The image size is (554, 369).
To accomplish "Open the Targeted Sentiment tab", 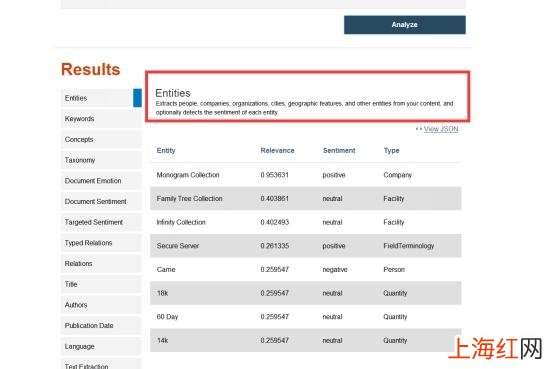I will pos(101,222).
